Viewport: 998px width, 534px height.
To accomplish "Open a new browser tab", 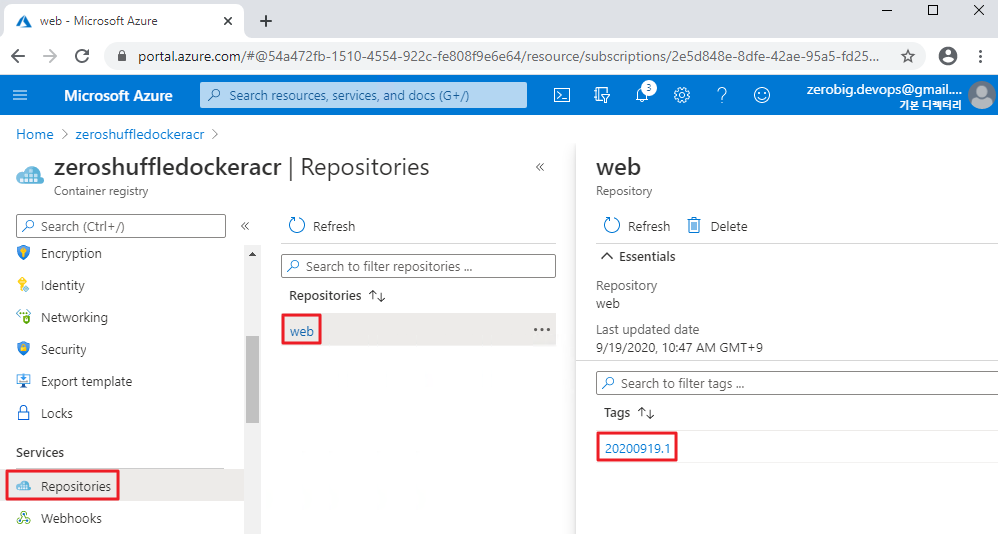I will click(266, 21).
